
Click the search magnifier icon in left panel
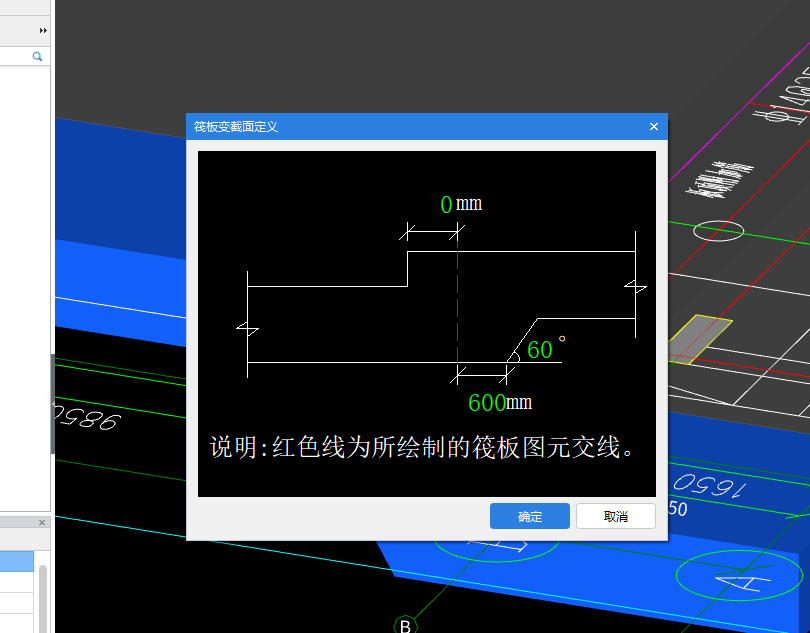37,56
